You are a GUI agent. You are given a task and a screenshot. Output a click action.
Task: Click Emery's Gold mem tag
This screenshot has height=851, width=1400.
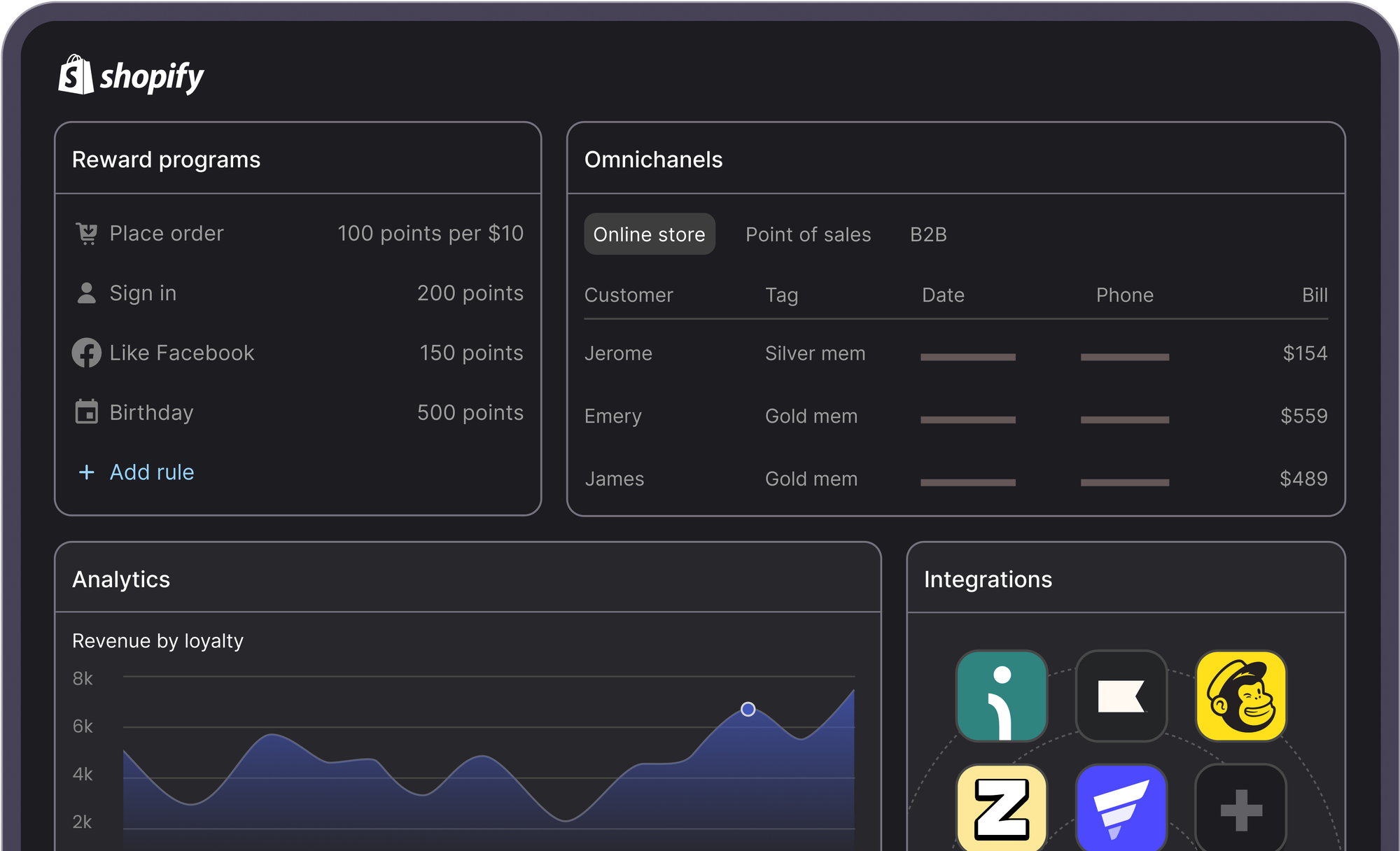point(811,416)
